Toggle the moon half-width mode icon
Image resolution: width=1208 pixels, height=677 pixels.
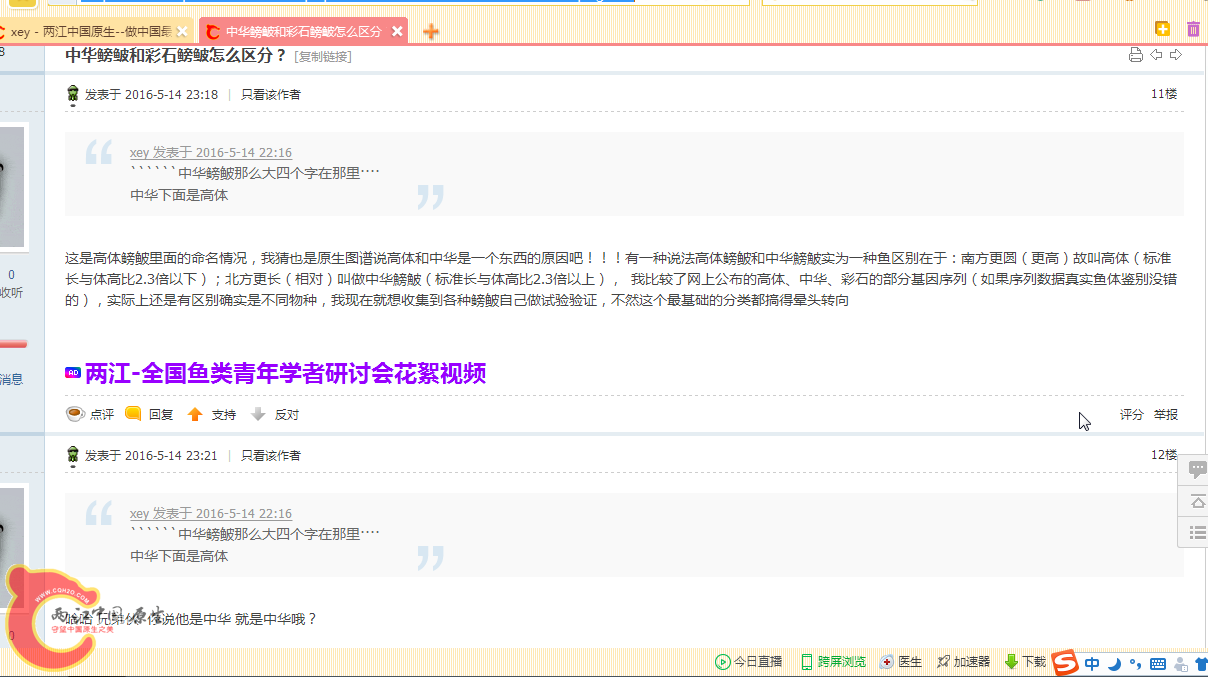tap(1114, 663)
